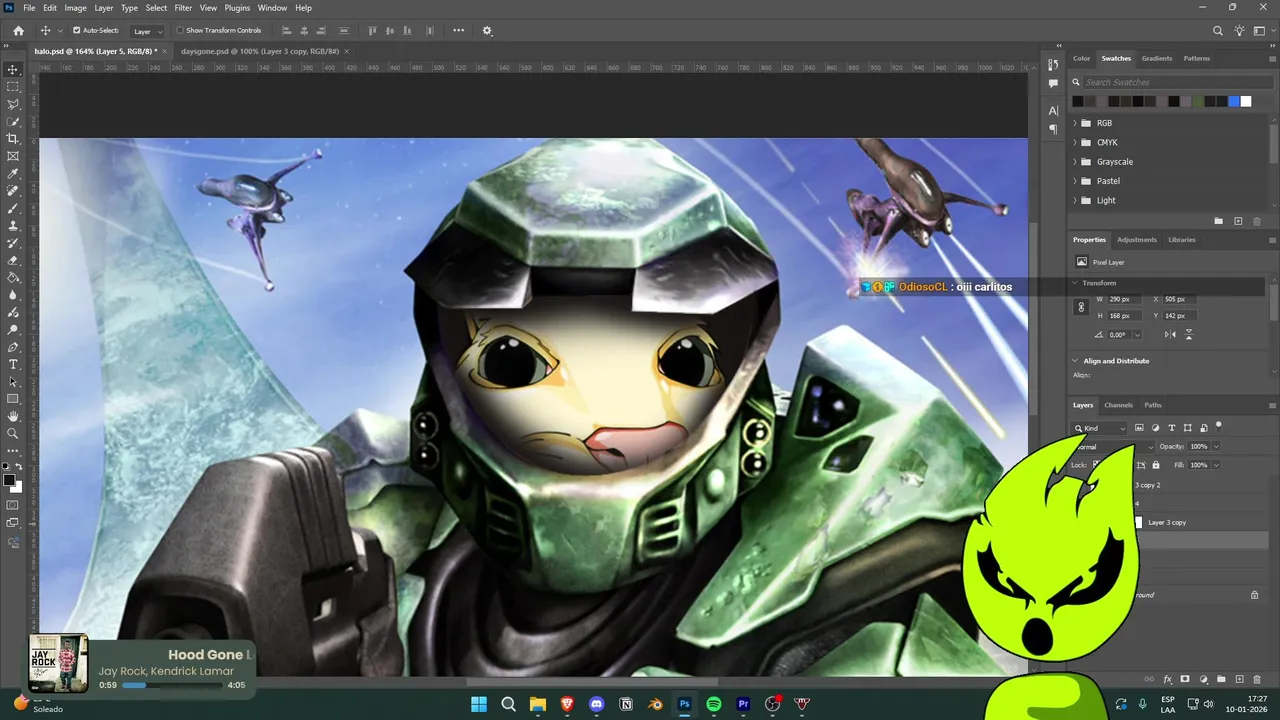Click the width W value field

[1125, 299]
